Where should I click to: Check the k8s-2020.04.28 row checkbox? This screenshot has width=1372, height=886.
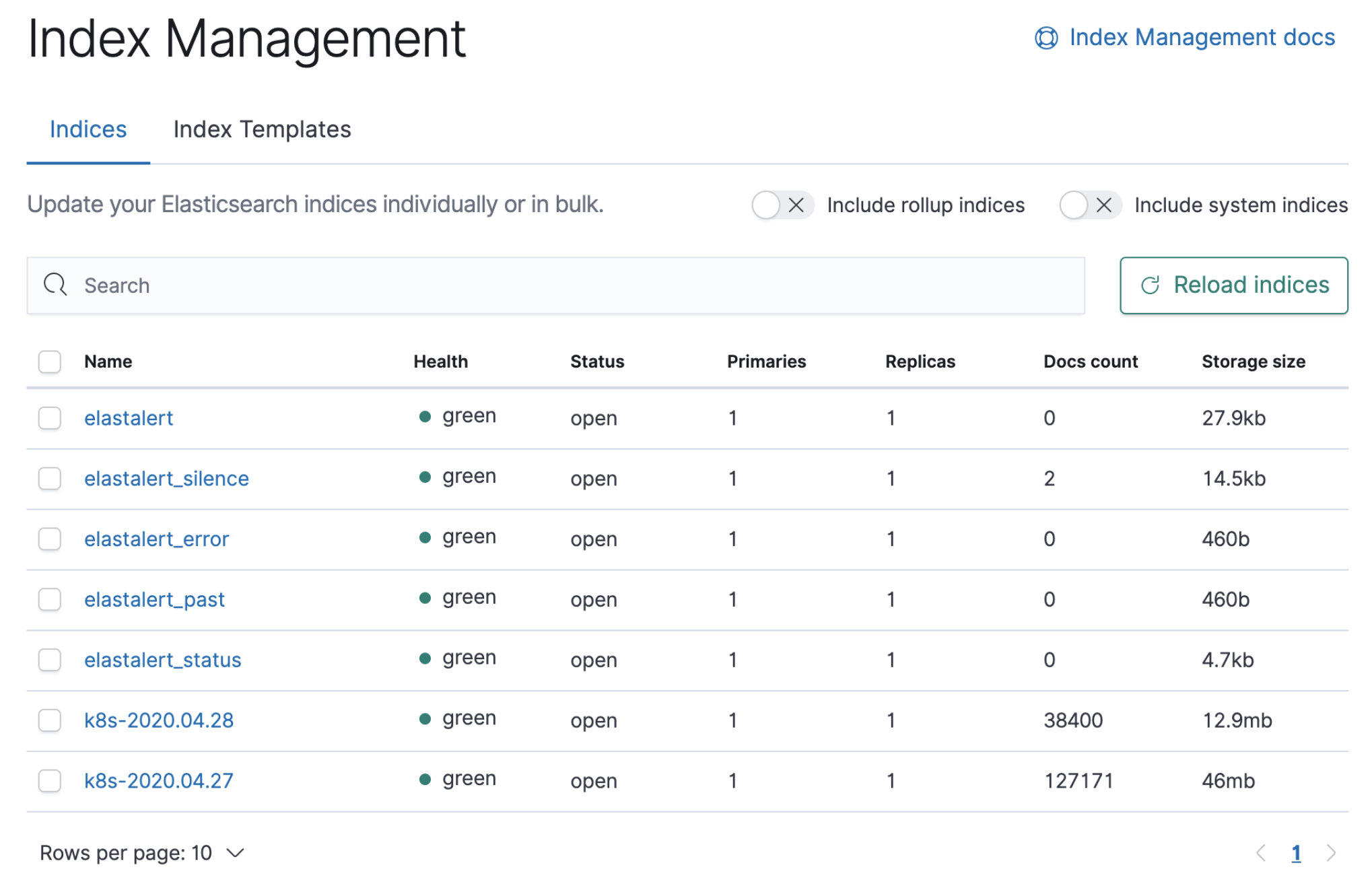[50, 720]
